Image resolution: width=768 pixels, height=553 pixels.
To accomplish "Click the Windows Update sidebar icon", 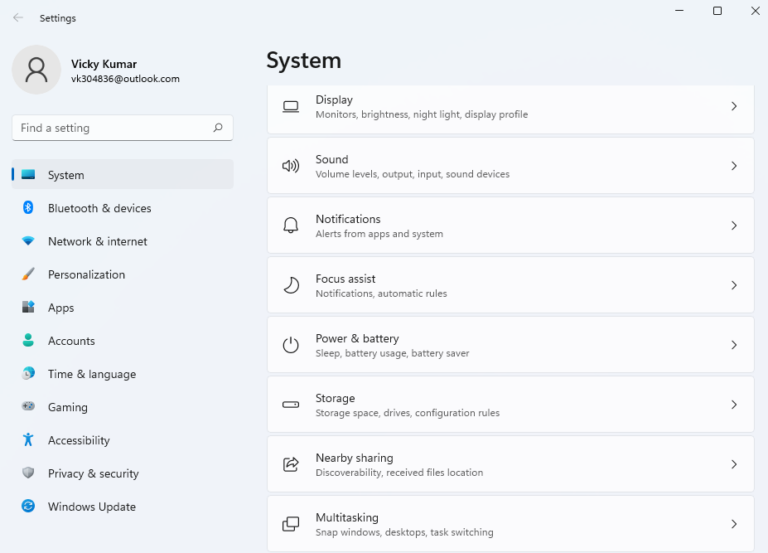I will click(x=28, y=507).
